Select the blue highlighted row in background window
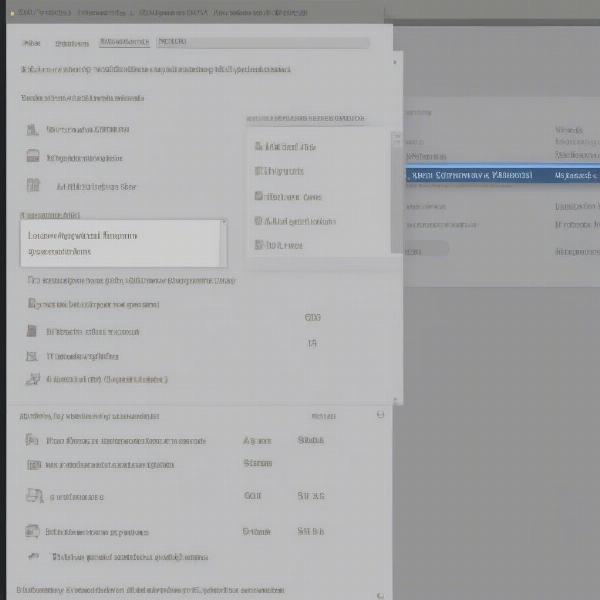Image resolution: width=600 pixels, height=600 pixels. (502, 175)
